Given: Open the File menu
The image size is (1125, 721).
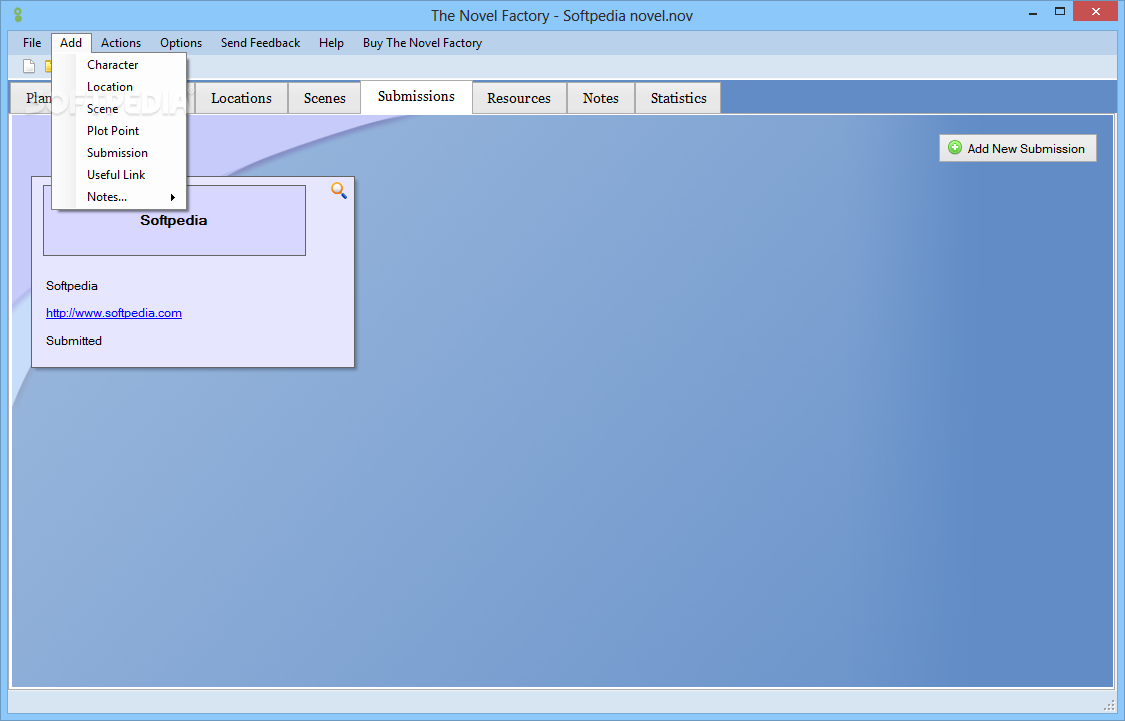Looking at the screenshot, I should tap(32, 43).
